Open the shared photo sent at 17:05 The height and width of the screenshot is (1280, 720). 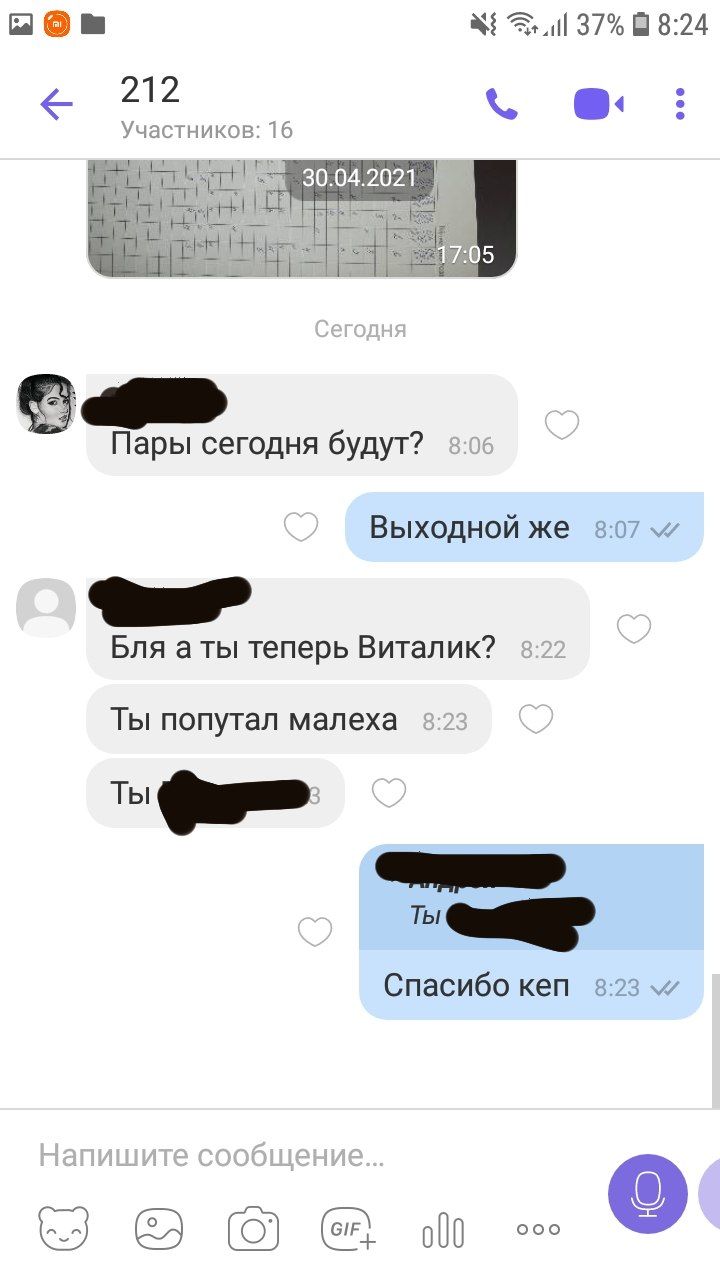coord(301,218)
